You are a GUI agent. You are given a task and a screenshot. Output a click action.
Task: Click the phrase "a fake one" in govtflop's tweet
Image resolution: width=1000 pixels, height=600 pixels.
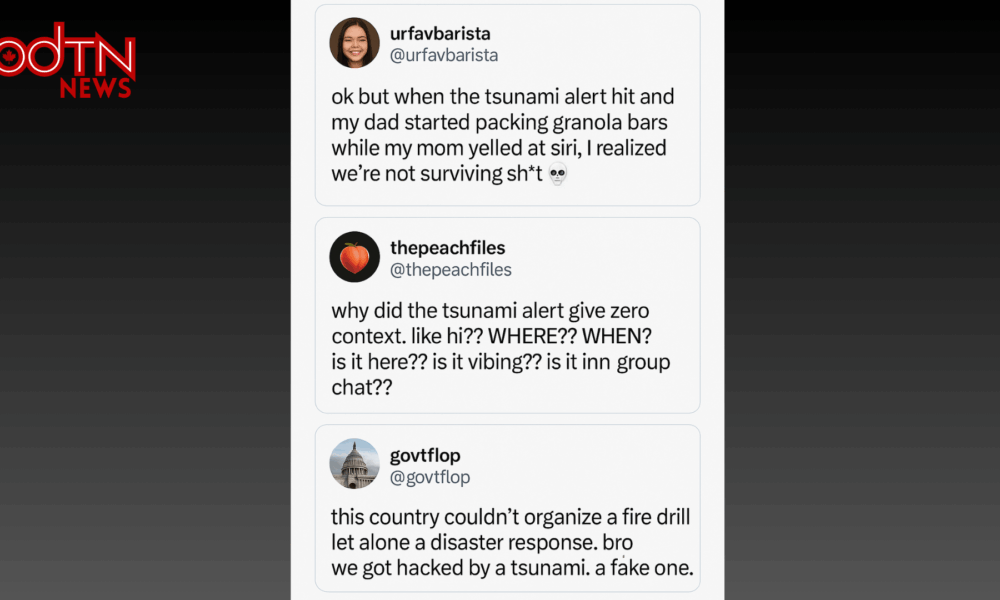644,570
